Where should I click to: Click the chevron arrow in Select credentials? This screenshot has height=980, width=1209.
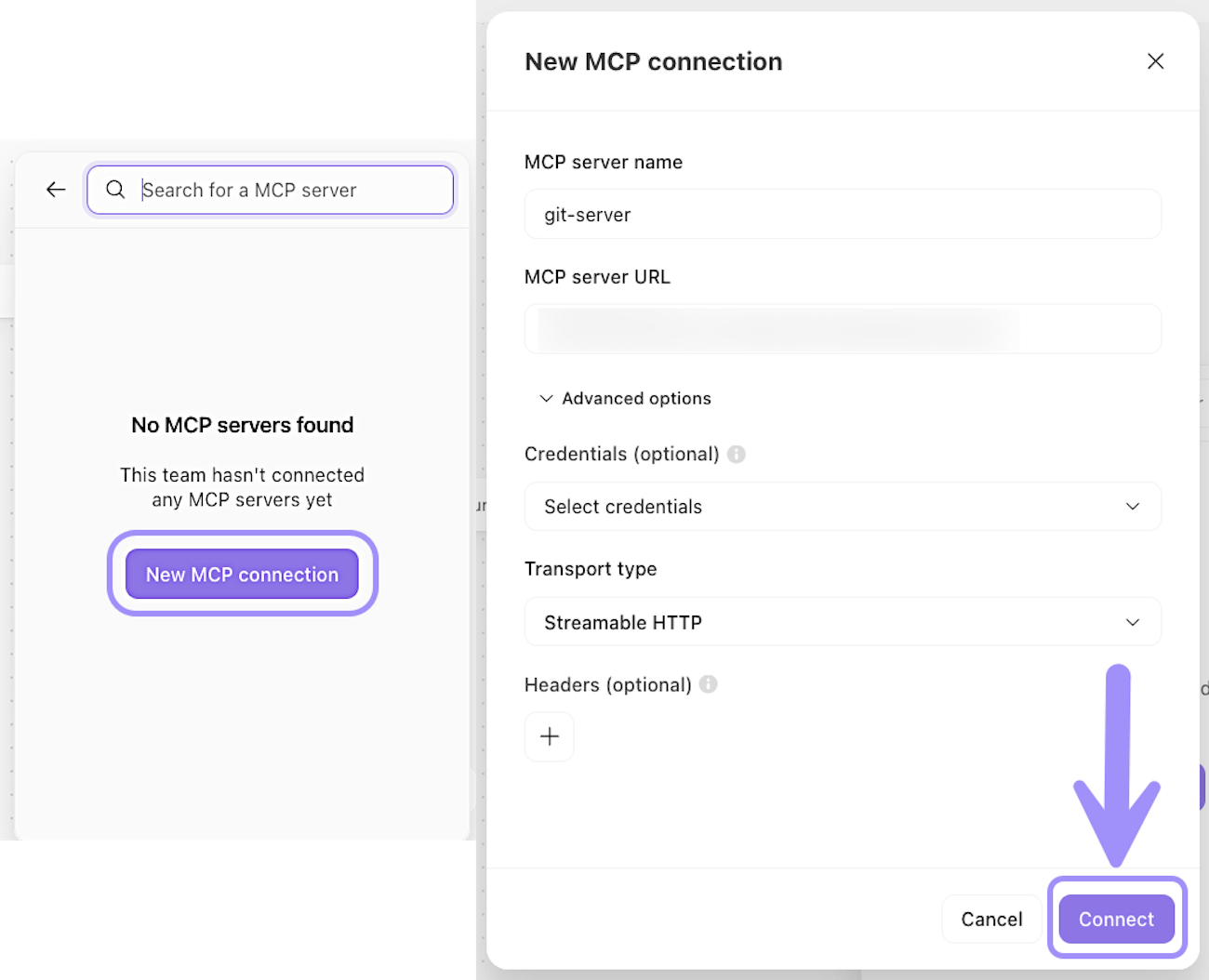[1133, 507]
